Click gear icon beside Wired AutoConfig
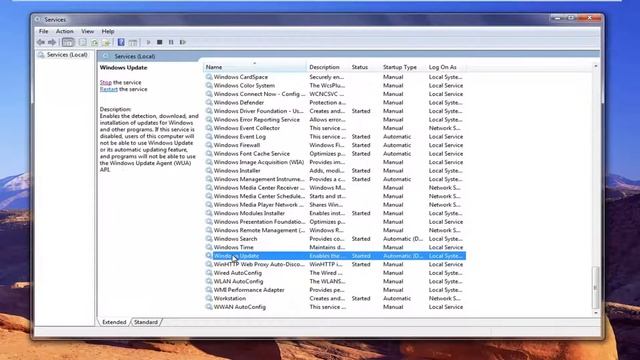Image resolution: width=640 pixels, height=360 pixels. pos(209,273)
